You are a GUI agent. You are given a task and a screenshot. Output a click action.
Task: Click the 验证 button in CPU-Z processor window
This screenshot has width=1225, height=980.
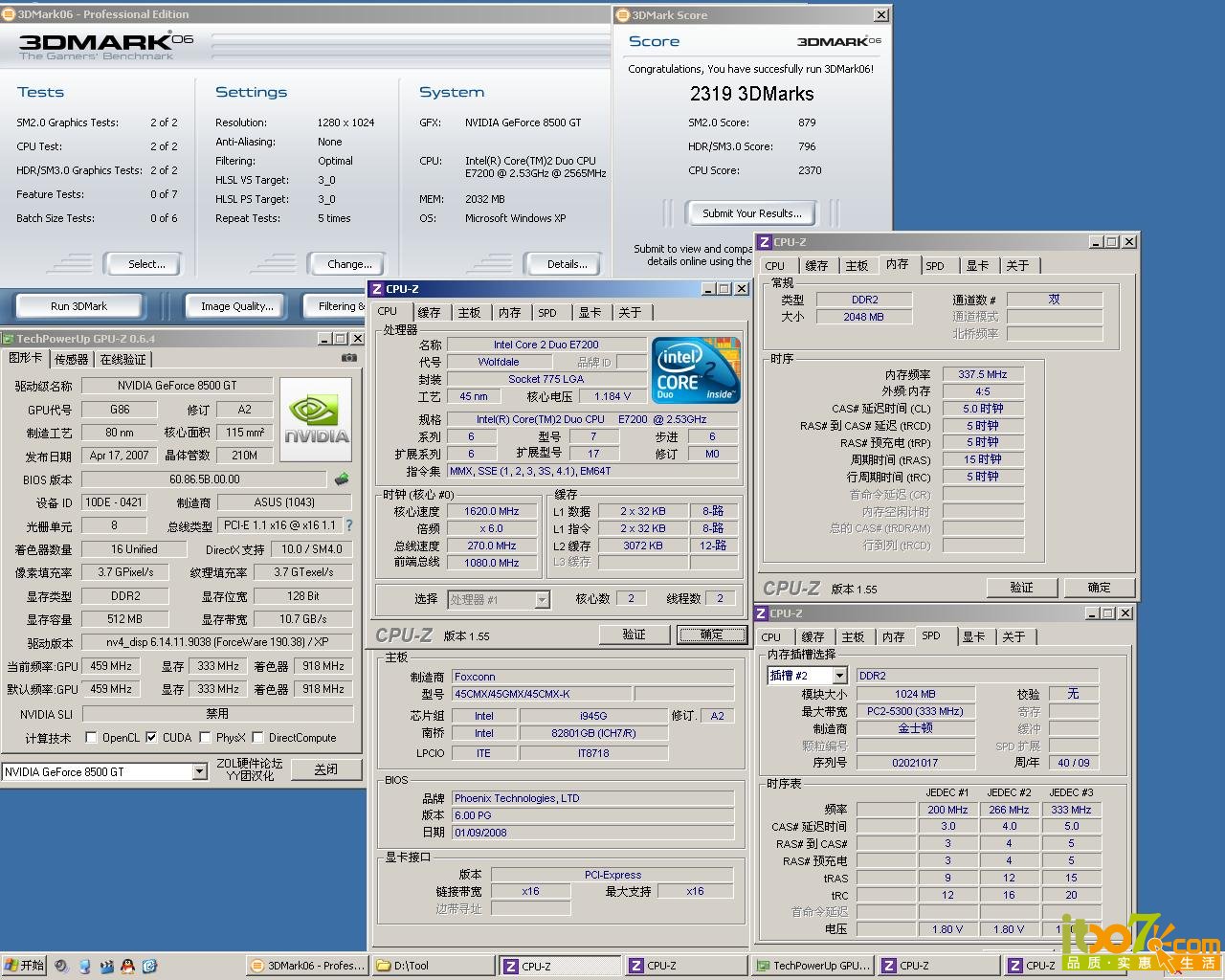(634, 635)
